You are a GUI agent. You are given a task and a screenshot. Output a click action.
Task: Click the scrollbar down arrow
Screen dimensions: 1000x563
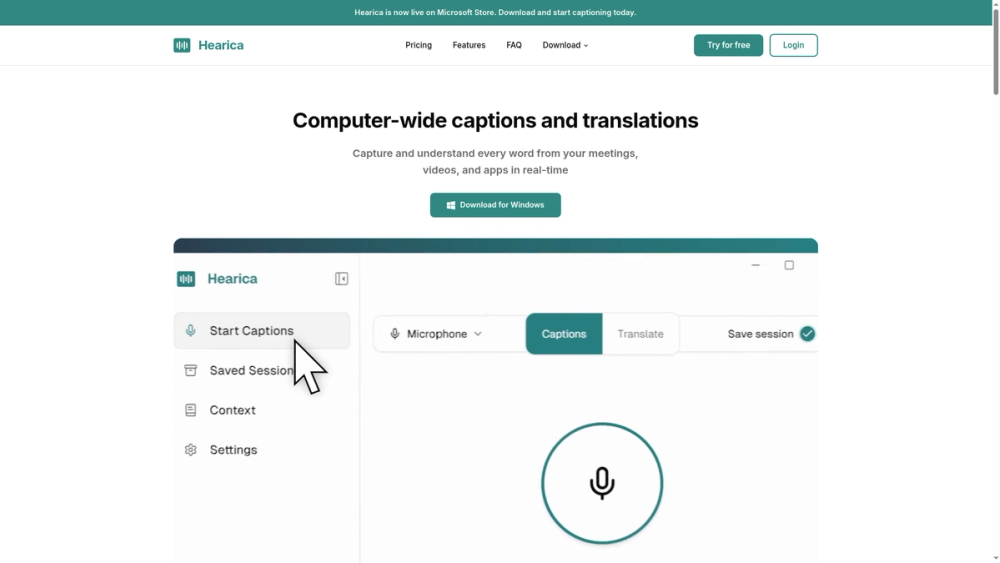[996, 559]
